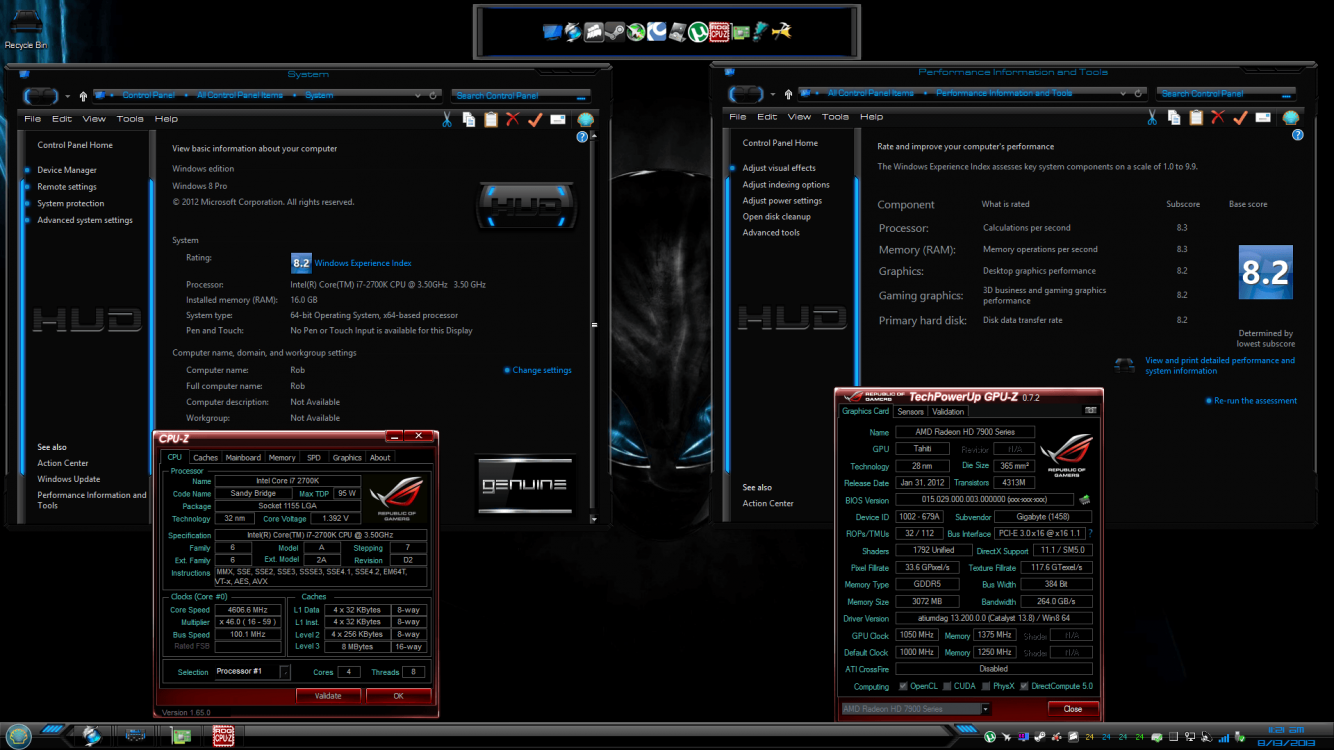Click the envelope icon in Performance window toolbar
The height and width of the screenshot is (750, 1334).
click(1263, 118)
